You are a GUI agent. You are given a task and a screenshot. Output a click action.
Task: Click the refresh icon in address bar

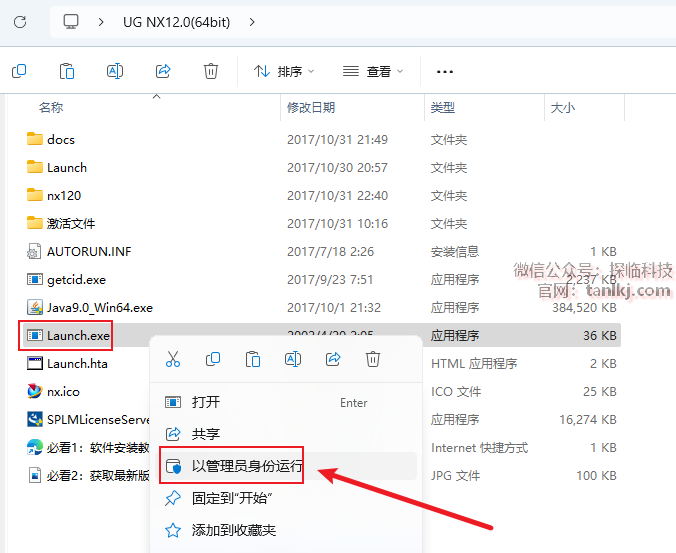20,22
